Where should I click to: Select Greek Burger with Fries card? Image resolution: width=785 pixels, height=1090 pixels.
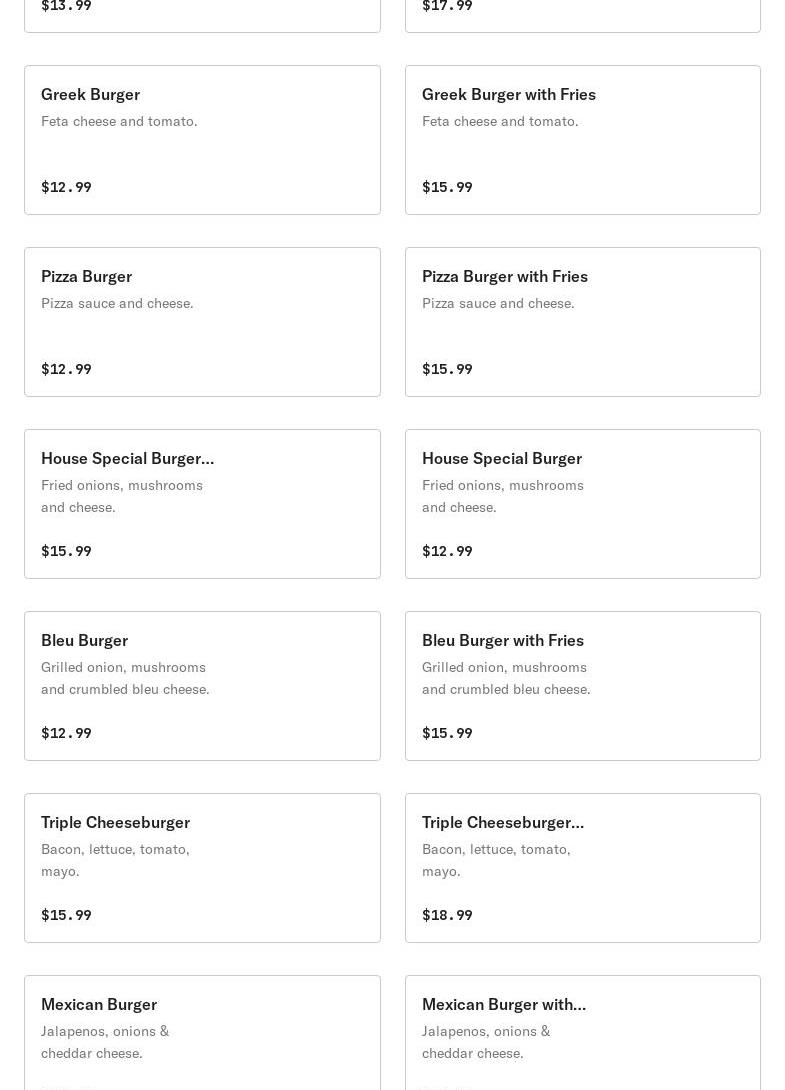pos(583,140)
